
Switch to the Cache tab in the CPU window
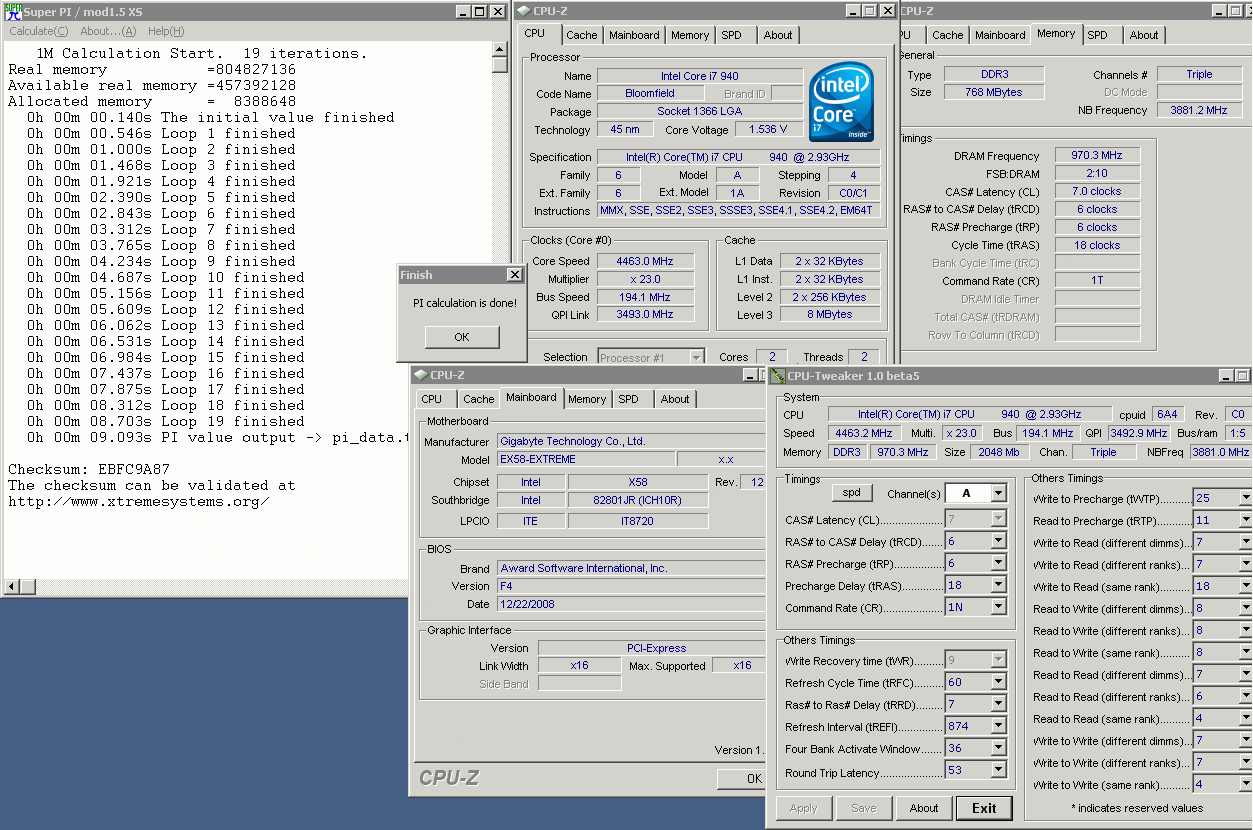[582, 35]
